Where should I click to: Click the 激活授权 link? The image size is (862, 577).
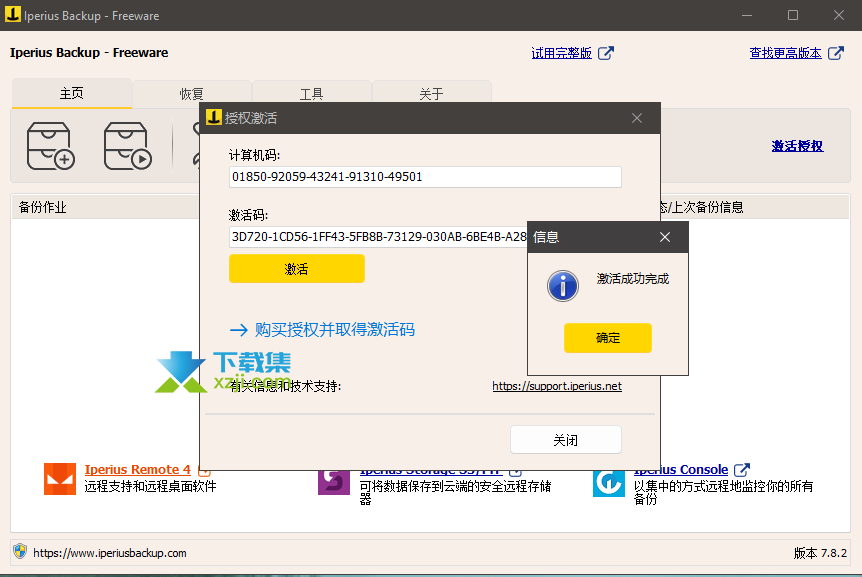pyautogui.click(x=797, y=146)
